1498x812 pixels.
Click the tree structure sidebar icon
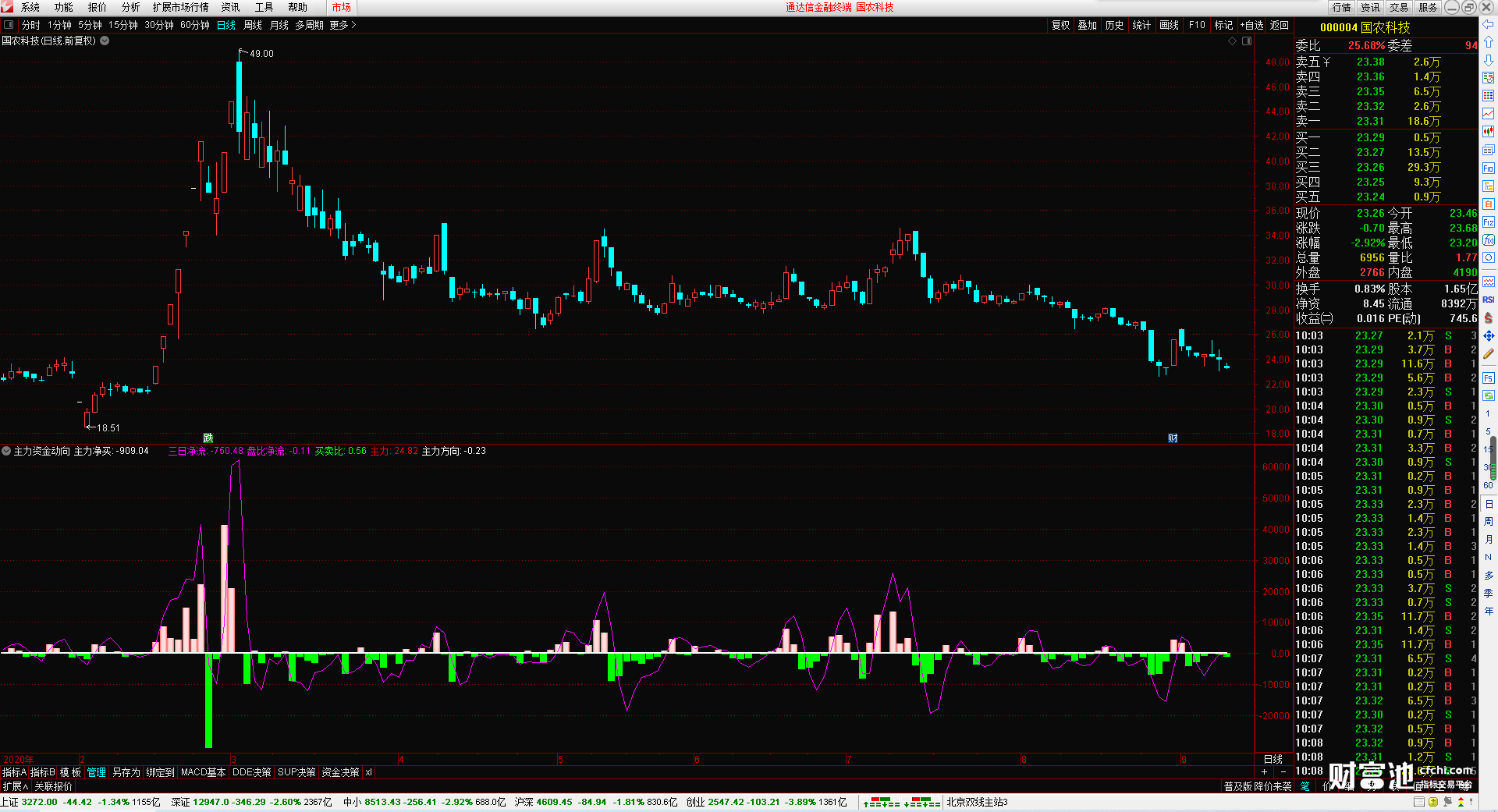[1489, 186]
